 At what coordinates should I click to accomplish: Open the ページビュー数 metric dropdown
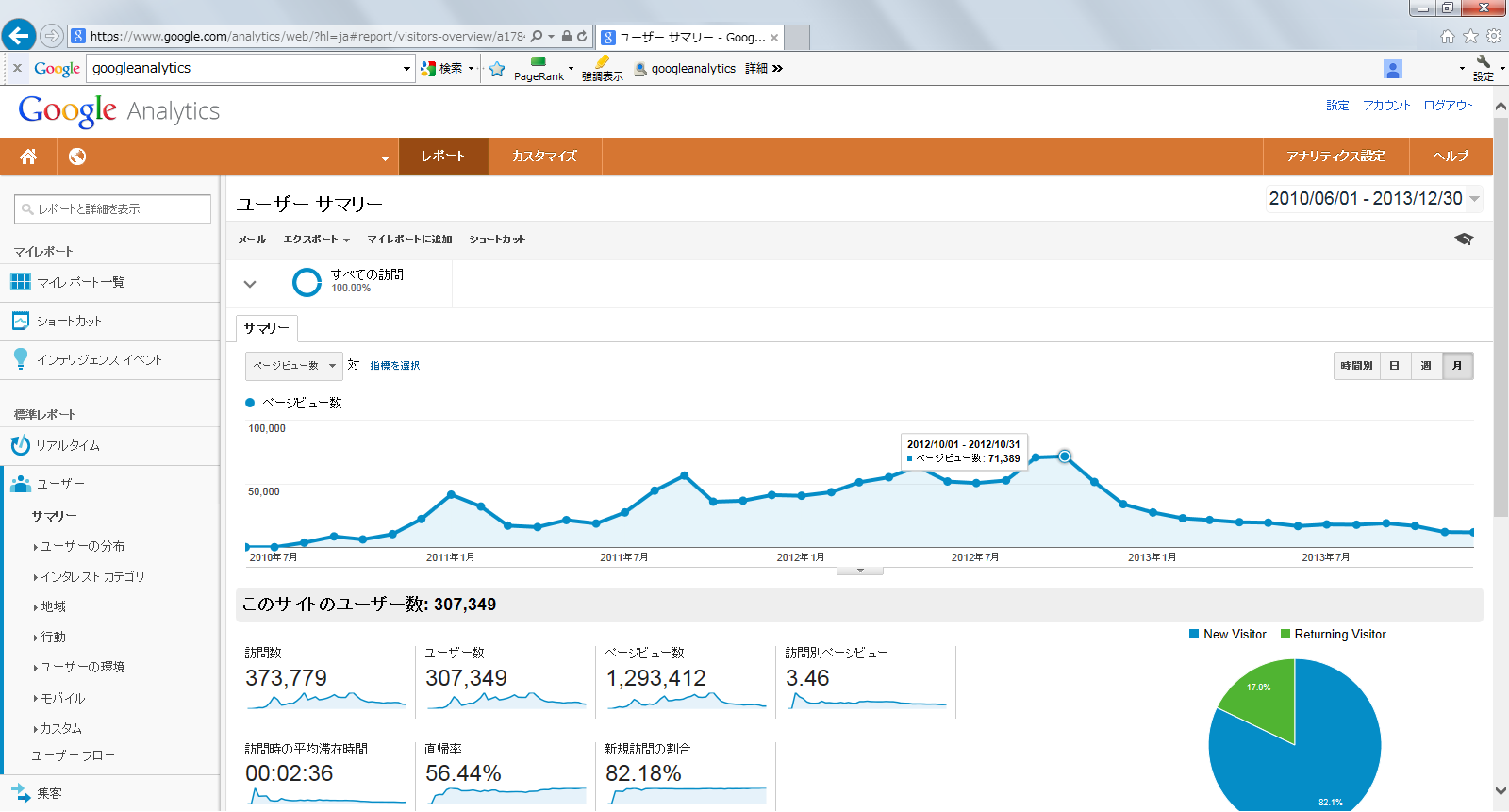click(293, 366)
